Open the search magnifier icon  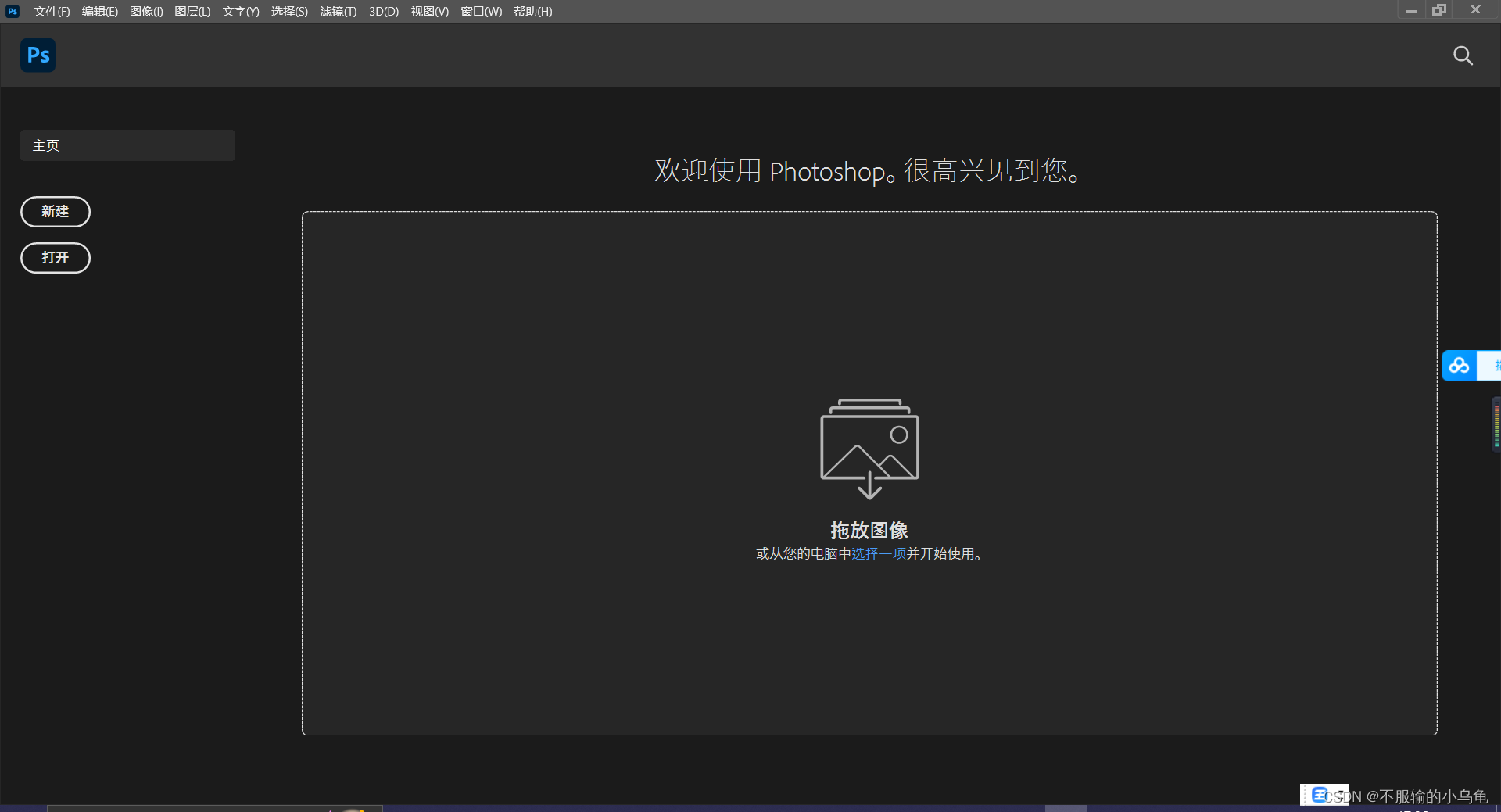pos(1463,55)
